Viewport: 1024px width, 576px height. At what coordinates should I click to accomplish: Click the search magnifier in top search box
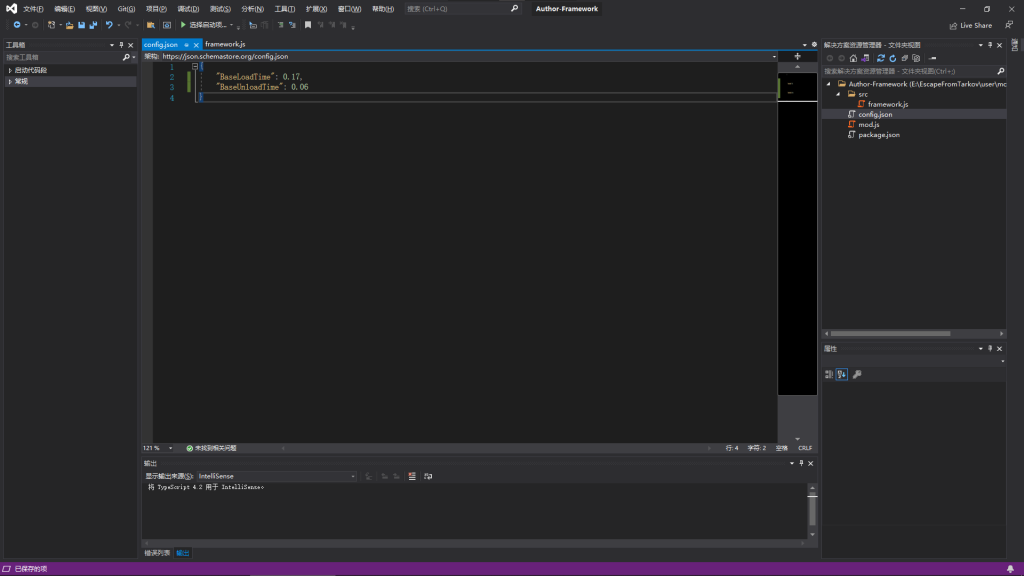514,8
